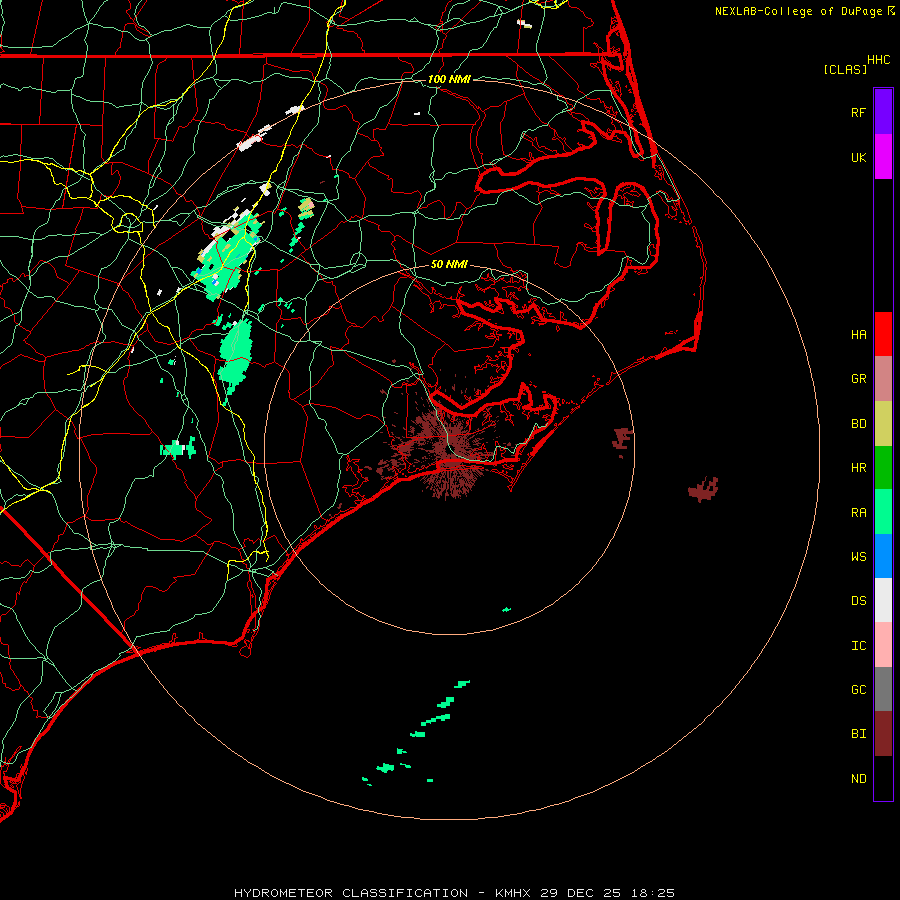Screen dimensions: 900x900
Task: Click the DS legend label
Action: pyautogui.click(x=858, y=601)
